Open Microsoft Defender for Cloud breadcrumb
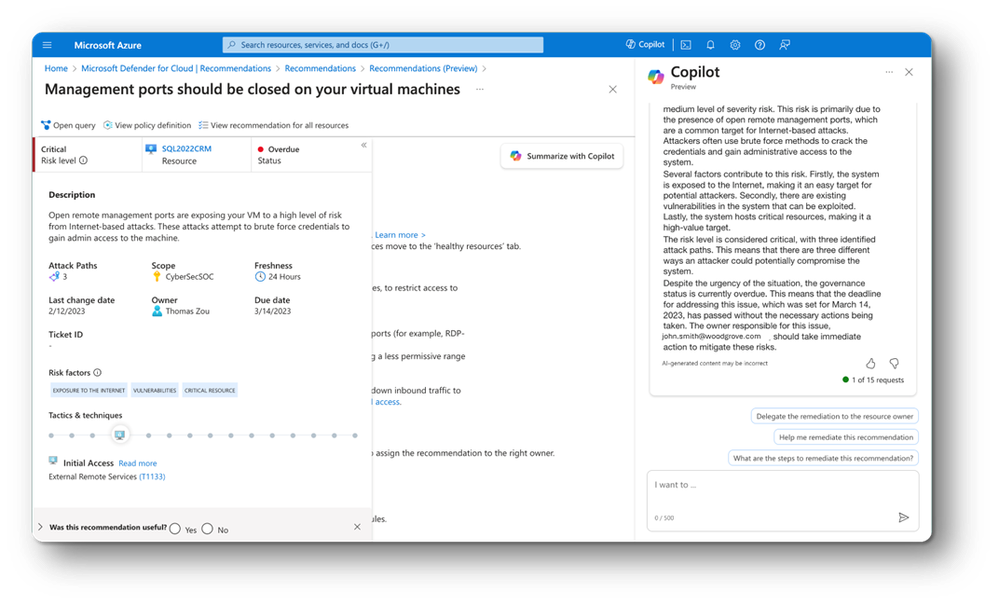Image resolution: width=999 pixels, height=609 pixels. click(x=176, y=68)
